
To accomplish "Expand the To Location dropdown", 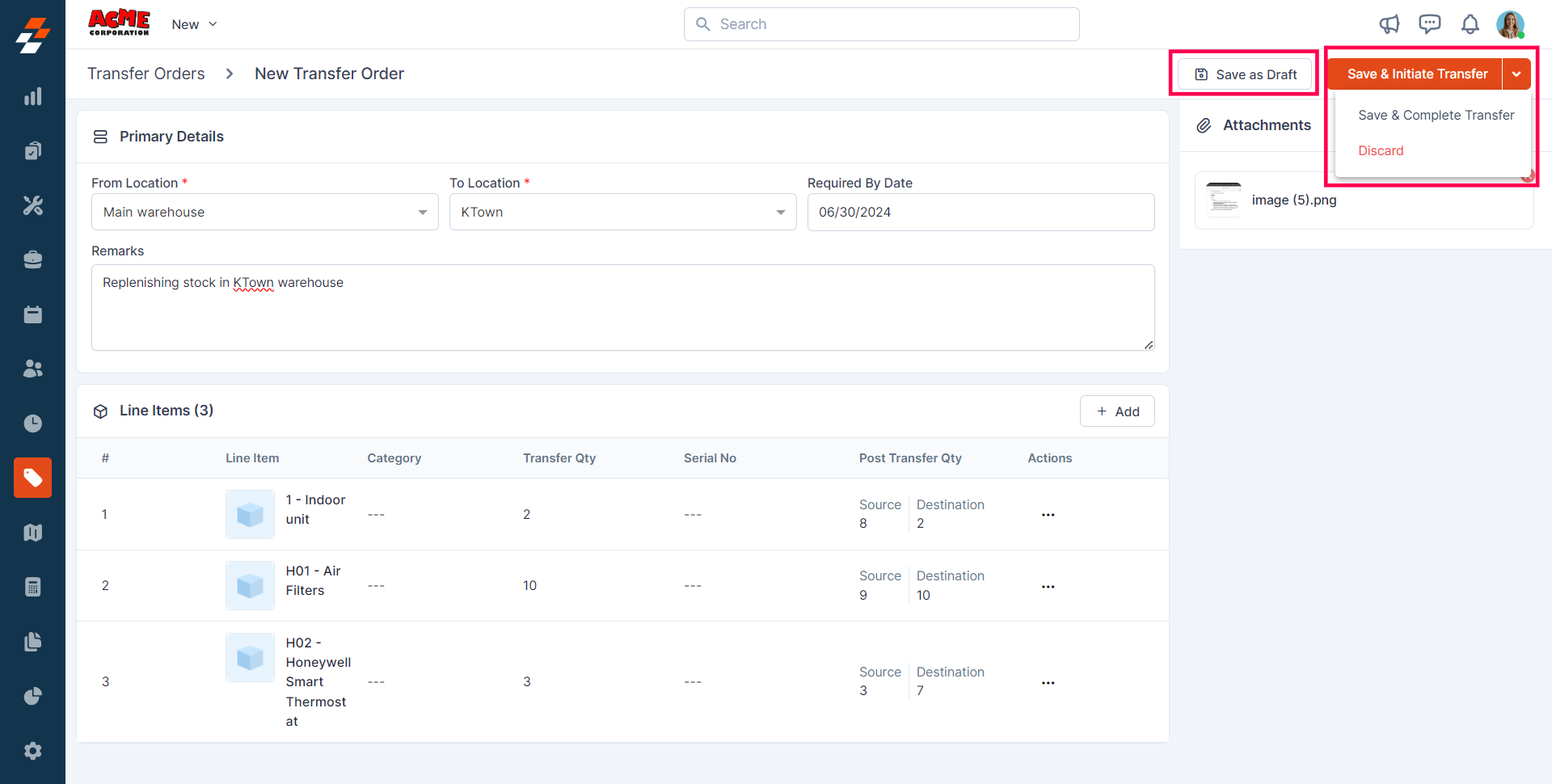I will click(x=622, y=212).
